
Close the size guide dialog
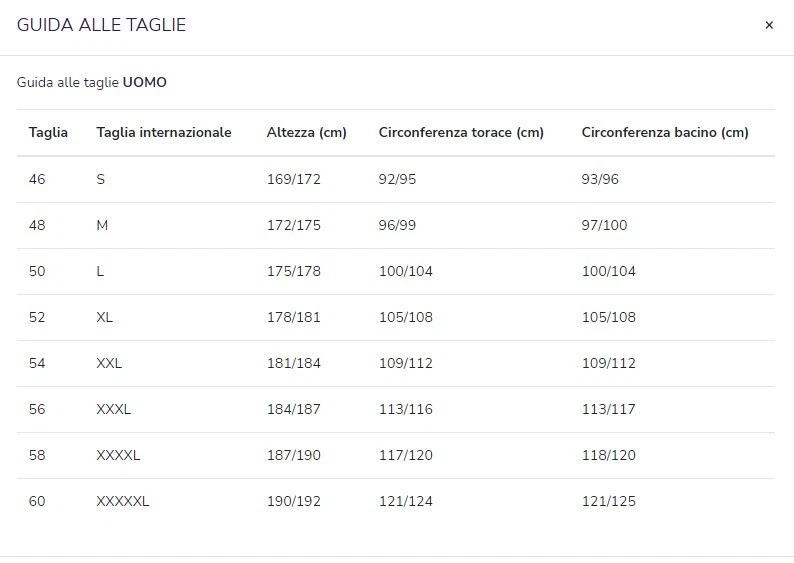769,25
